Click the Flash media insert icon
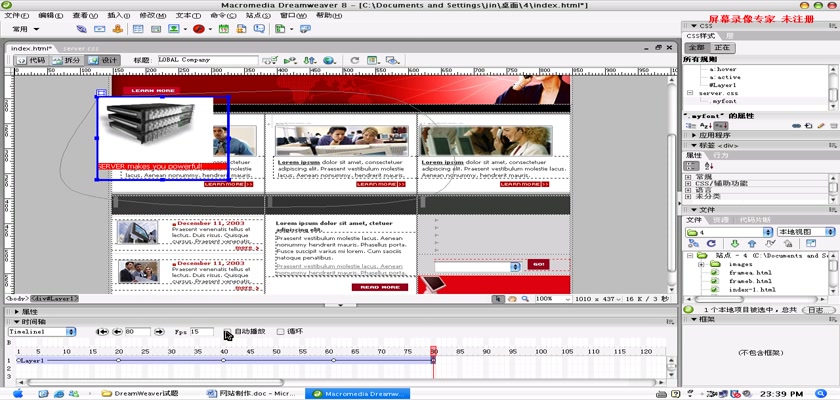840x400 pixels. 199,29
